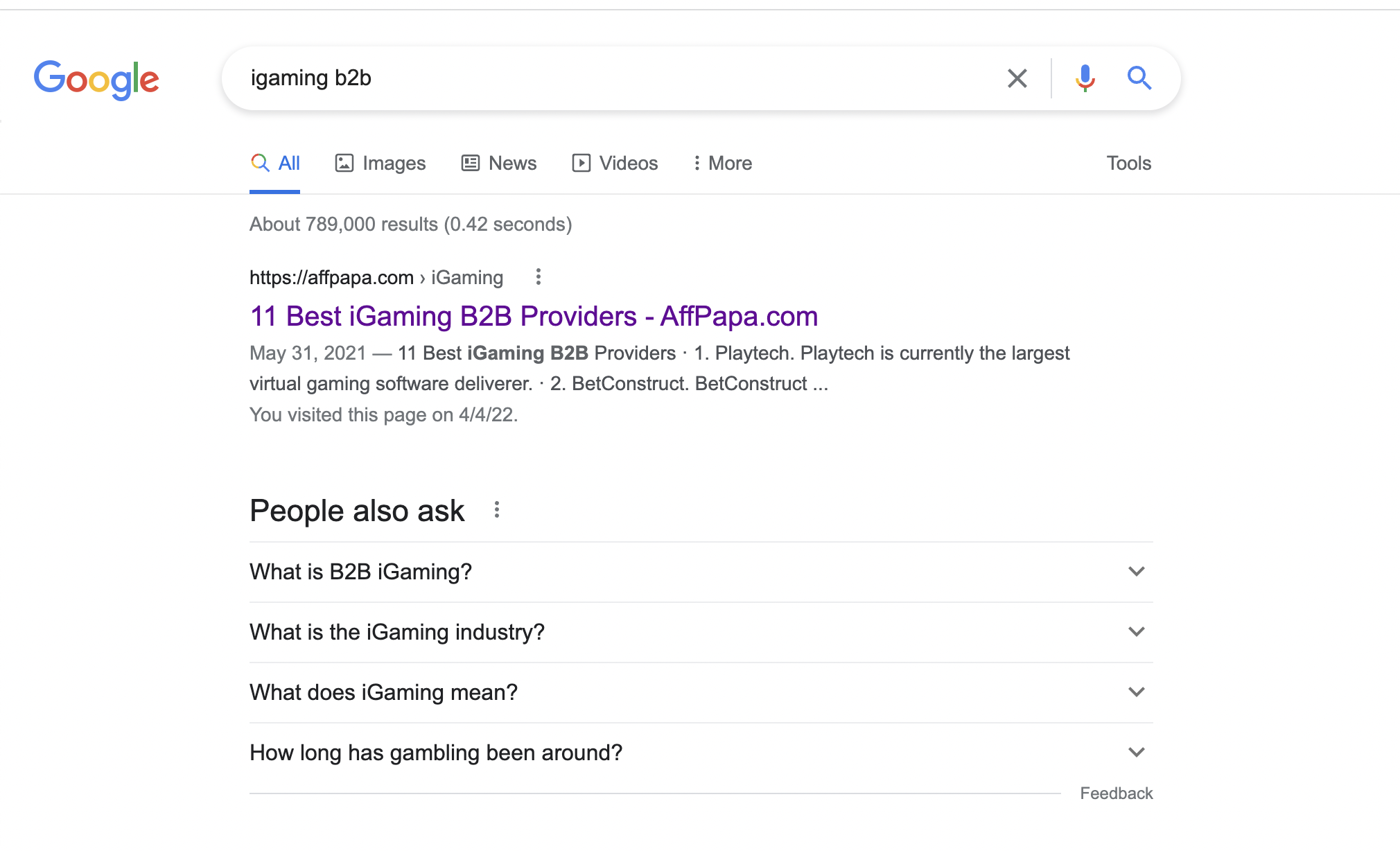The image size is (1400, 851).
Task: Open the Tools button
Action: (x=1128, y=164)
